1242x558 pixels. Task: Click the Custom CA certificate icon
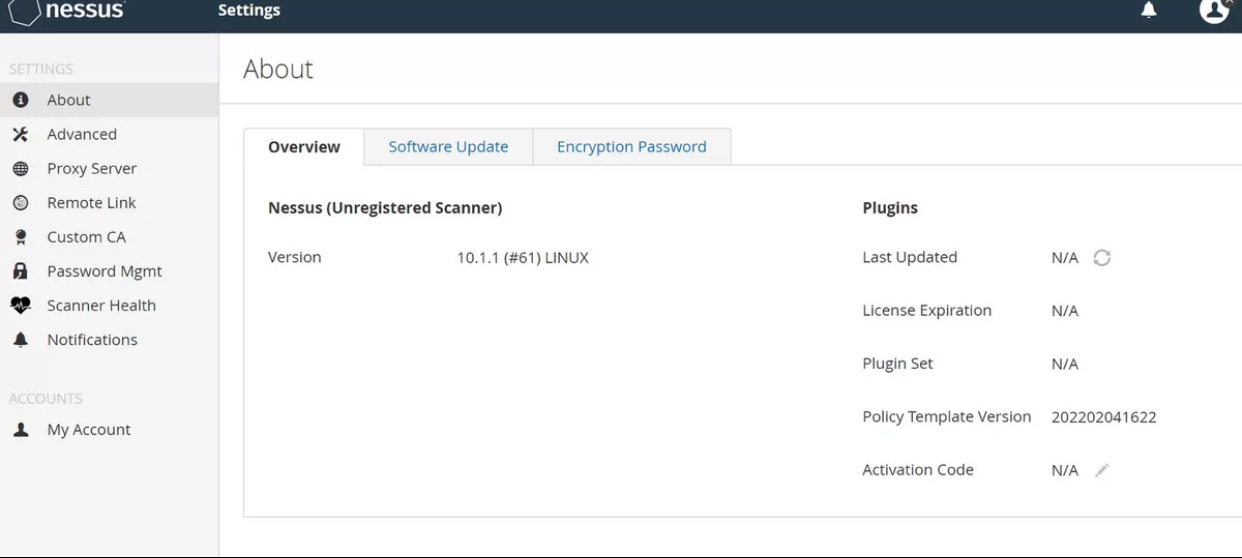pyautogui.click(x=20, y=237)
